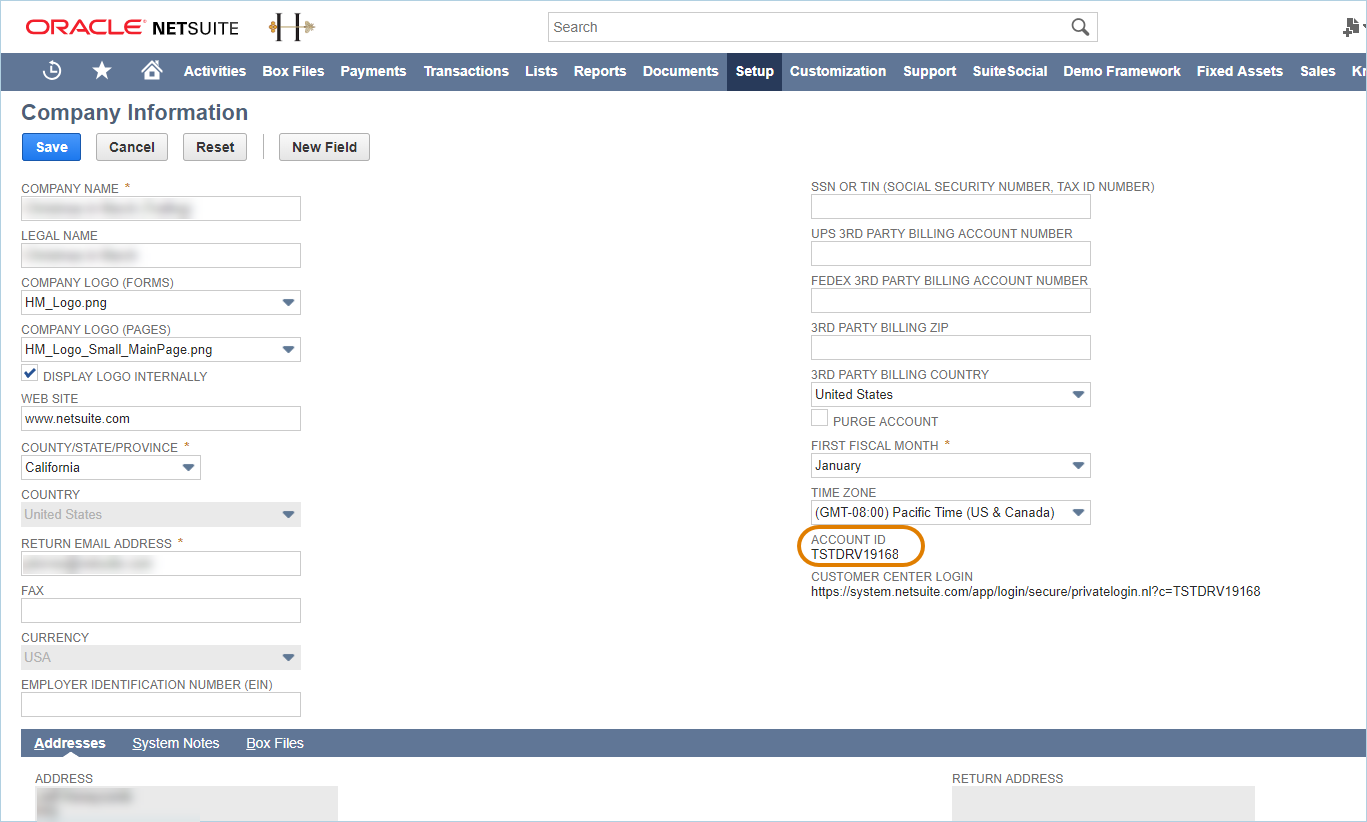Open the Documents menu

(x=680, y=71)
